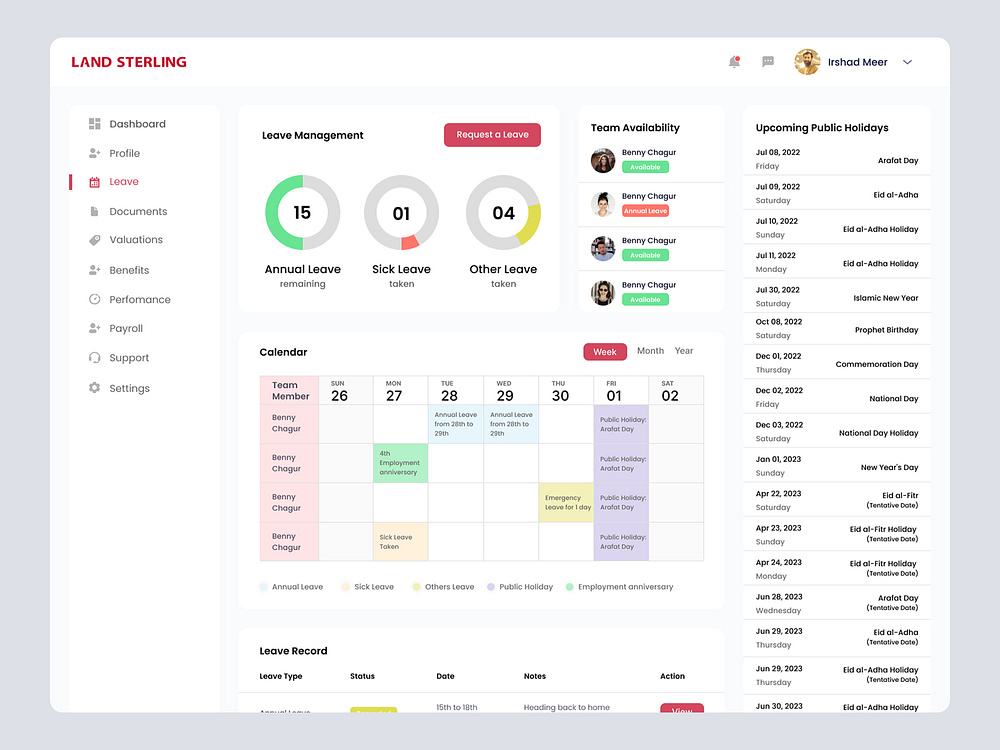Open Valuations using the tag icon
This screenshot has height=750, width=1000.
tap(94, 239)
